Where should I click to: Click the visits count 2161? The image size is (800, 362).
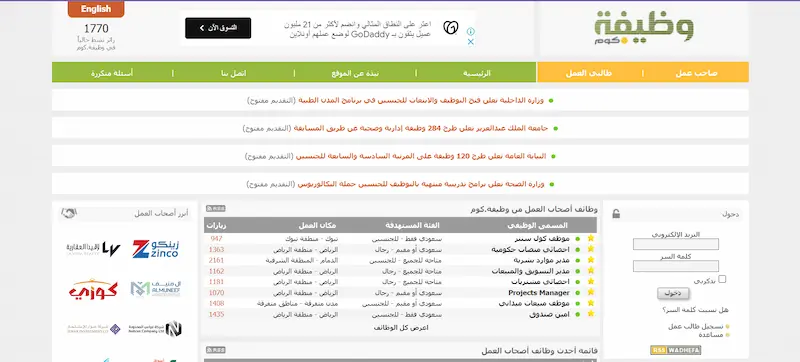[216, 260]
